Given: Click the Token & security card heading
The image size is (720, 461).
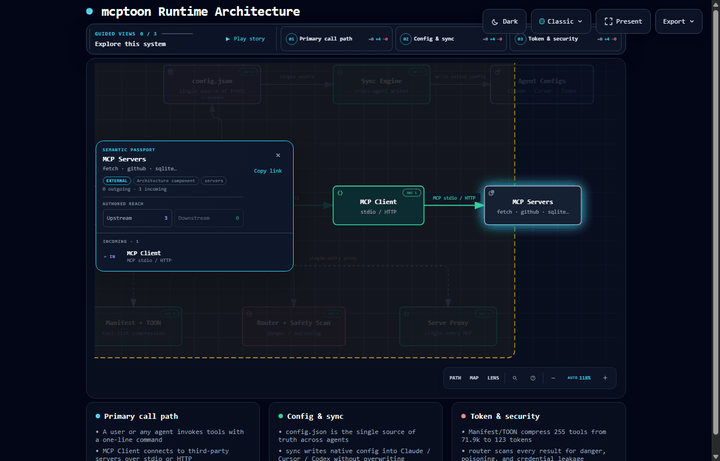Looking at the screenshot, I should tap(505, 416).
